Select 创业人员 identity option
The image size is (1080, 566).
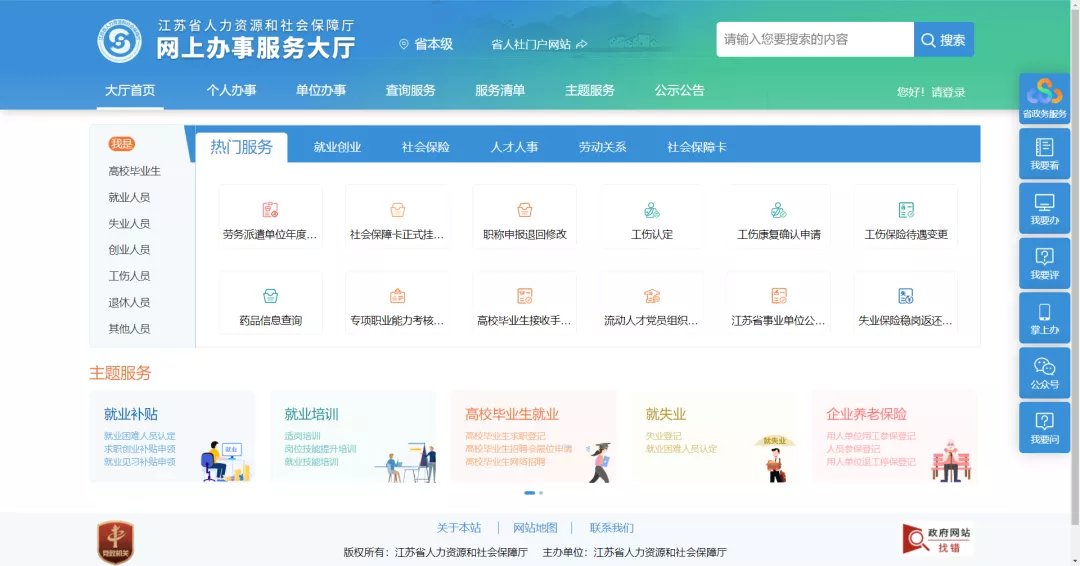coord(129,249)
